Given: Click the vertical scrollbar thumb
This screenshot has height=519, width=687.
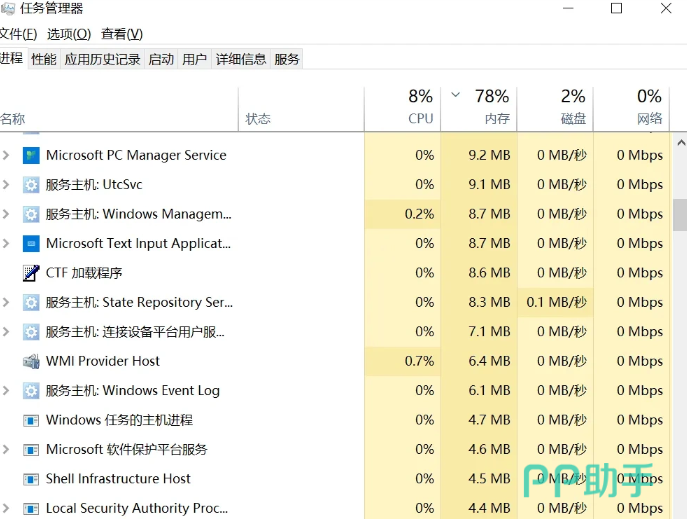Looking at the screenshot, I should pyautogui.click(x=680, y=215).
